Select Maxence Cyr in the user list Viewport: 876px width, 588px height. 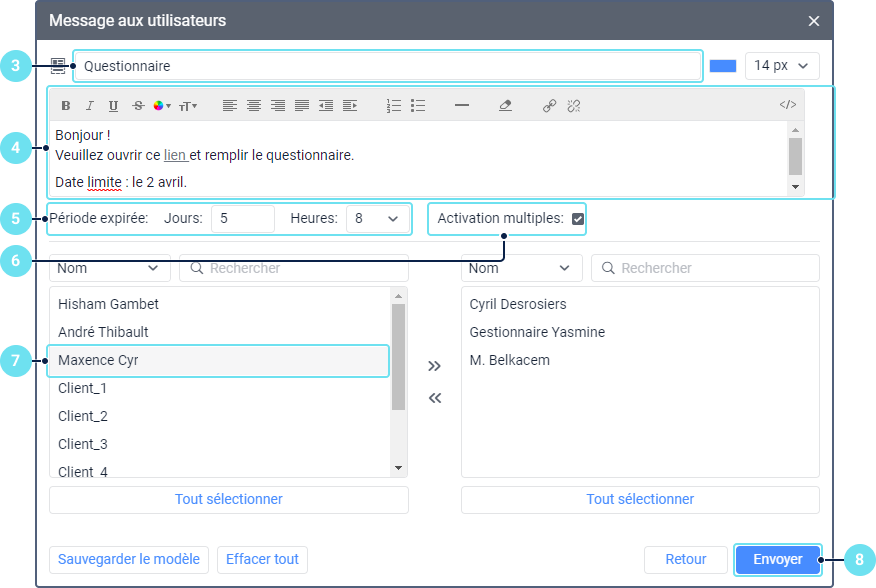tap(218, 360)
